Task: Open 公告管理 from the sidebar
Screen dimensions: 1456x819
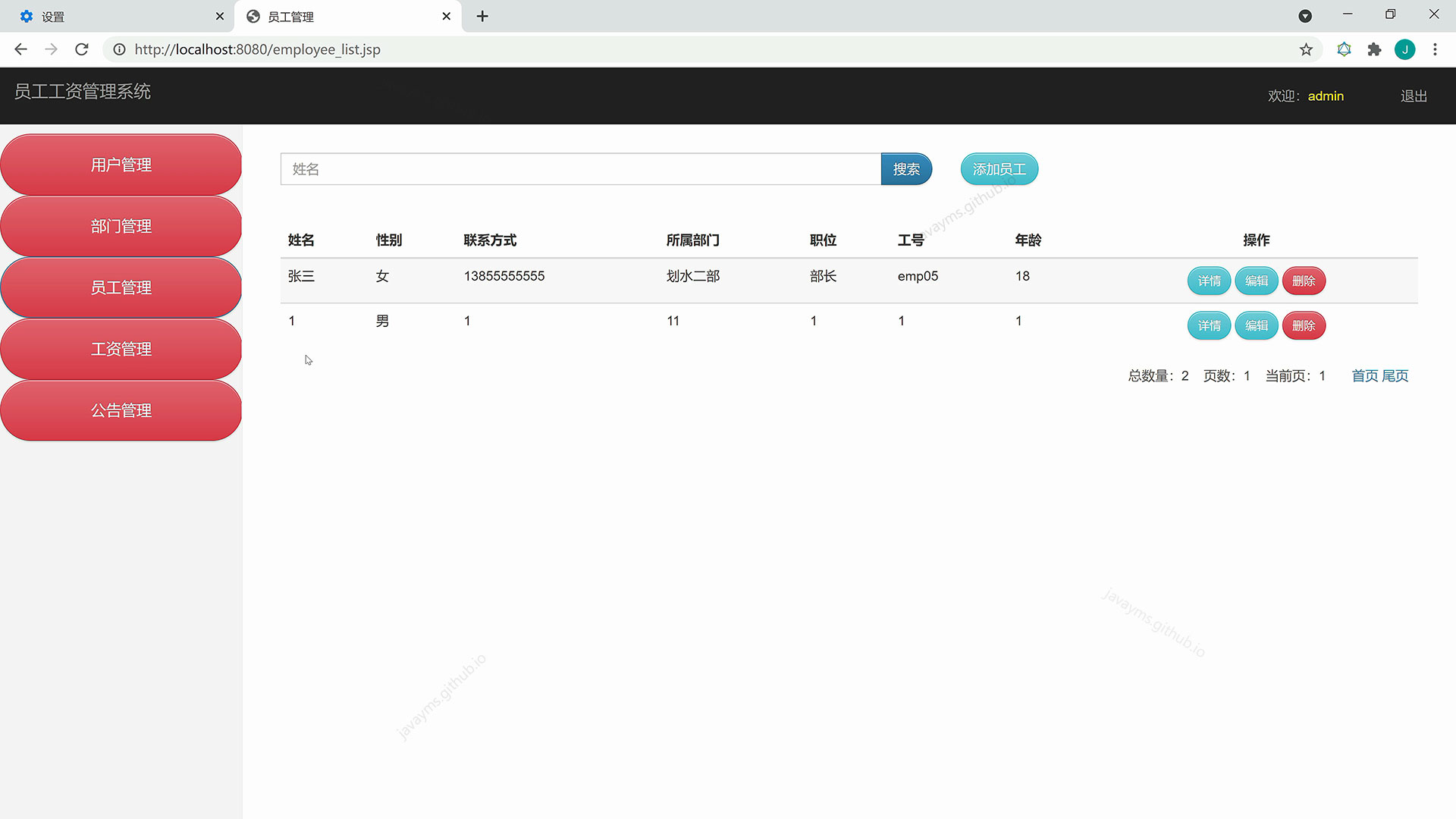Action: [x=121, y=410]
